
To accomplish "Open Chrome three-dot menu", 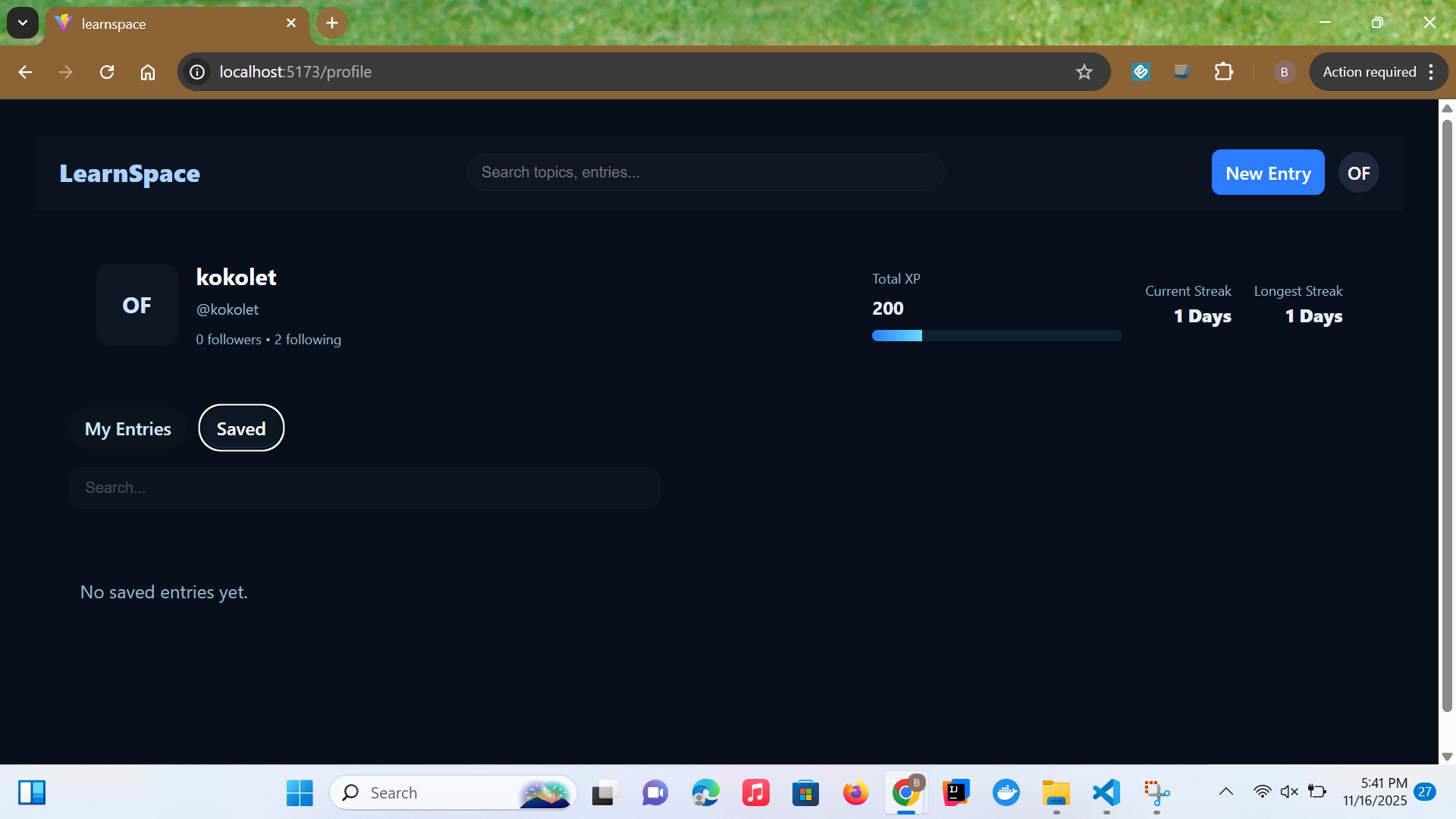I will click(x=1431, y=72).
